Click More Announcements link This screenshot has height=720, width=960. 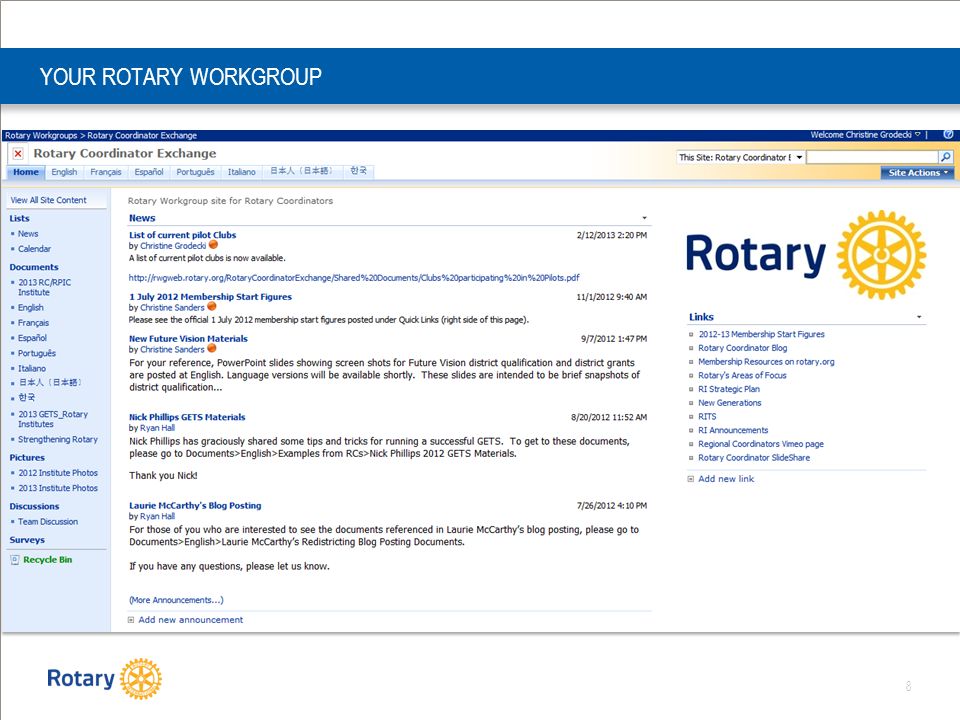[176, 600]
